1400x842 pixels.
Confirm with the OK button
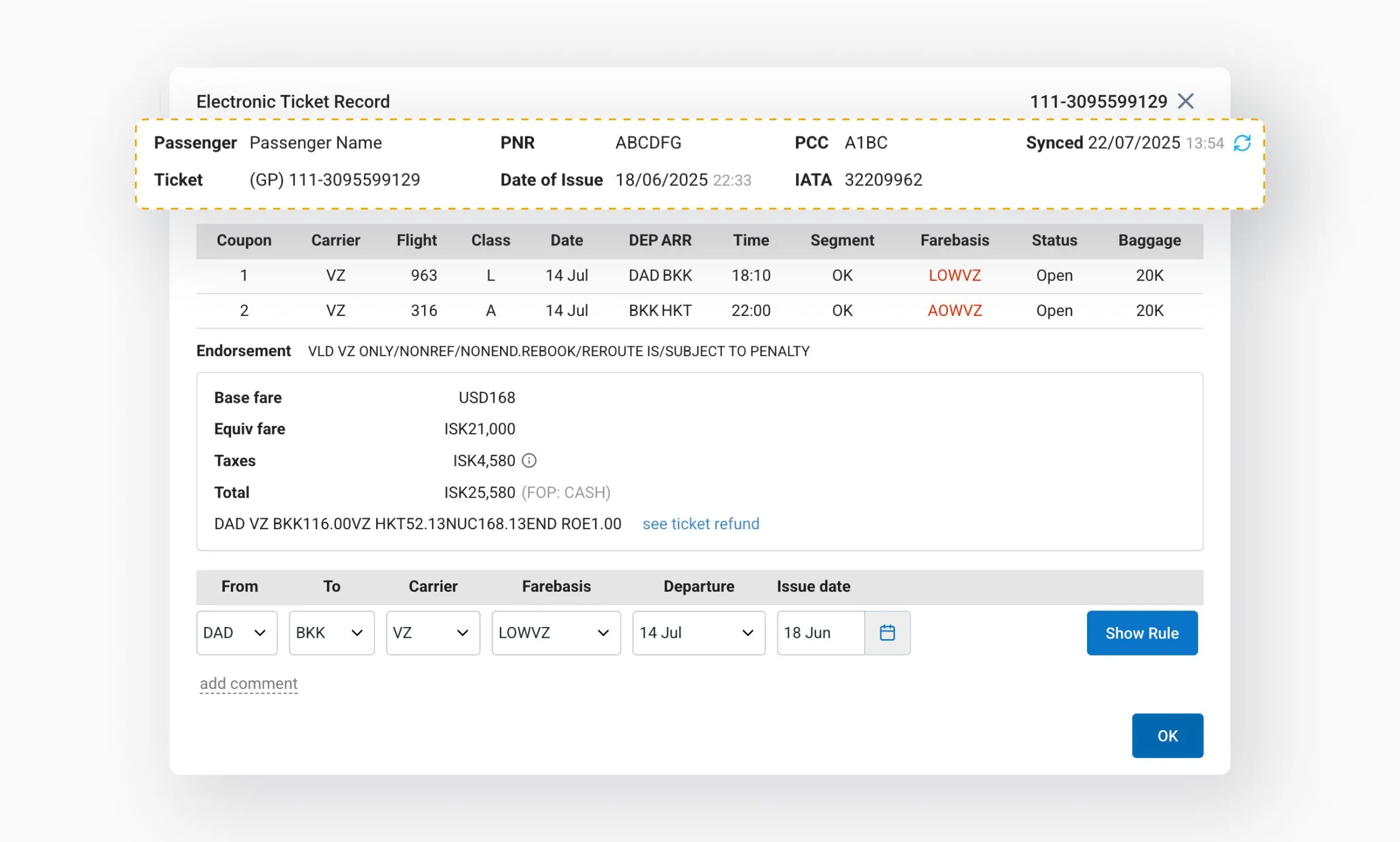click(x=1167, y=735)
